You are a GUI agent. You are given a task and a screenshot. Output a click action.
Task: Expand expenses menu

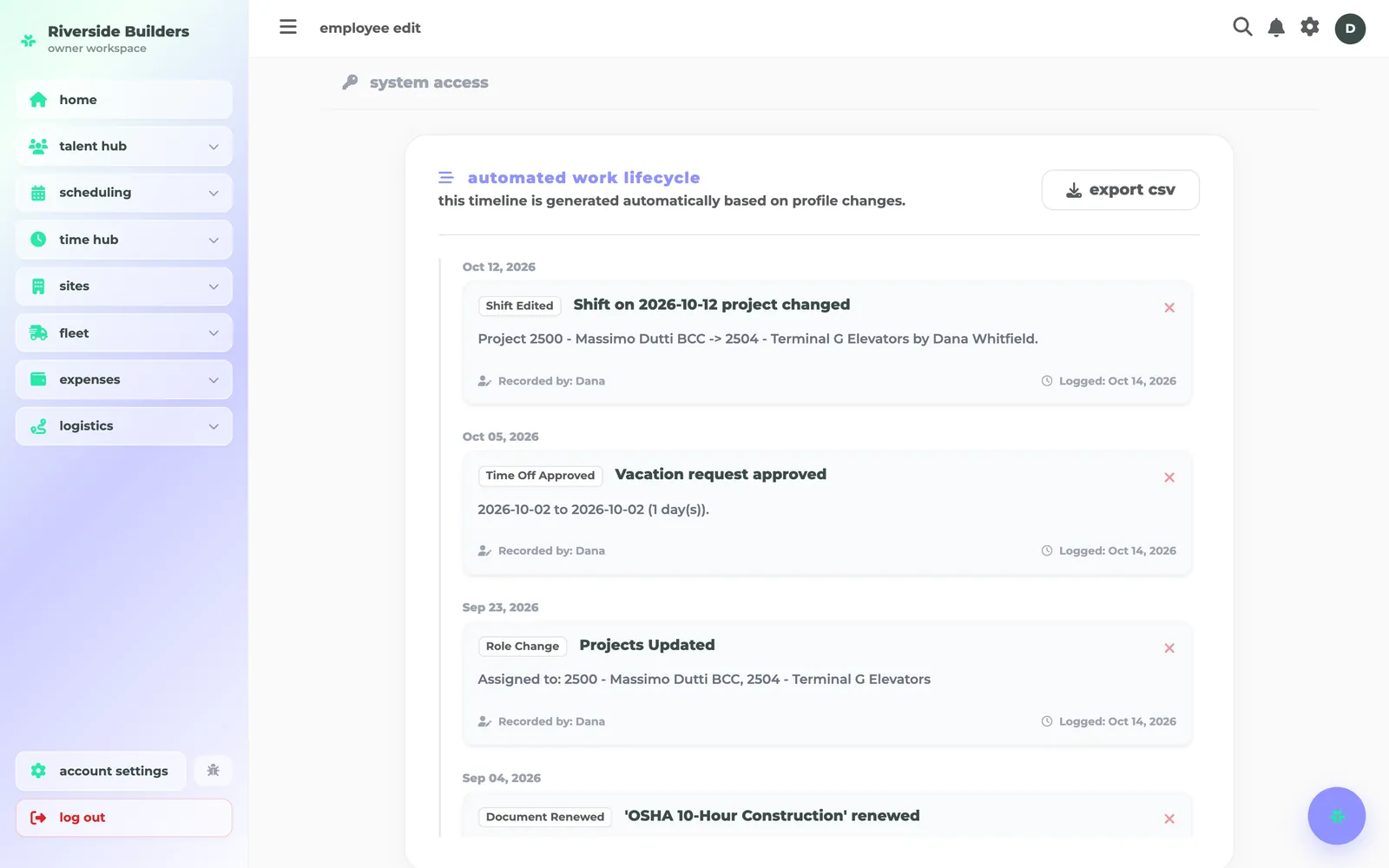[123, 379]
